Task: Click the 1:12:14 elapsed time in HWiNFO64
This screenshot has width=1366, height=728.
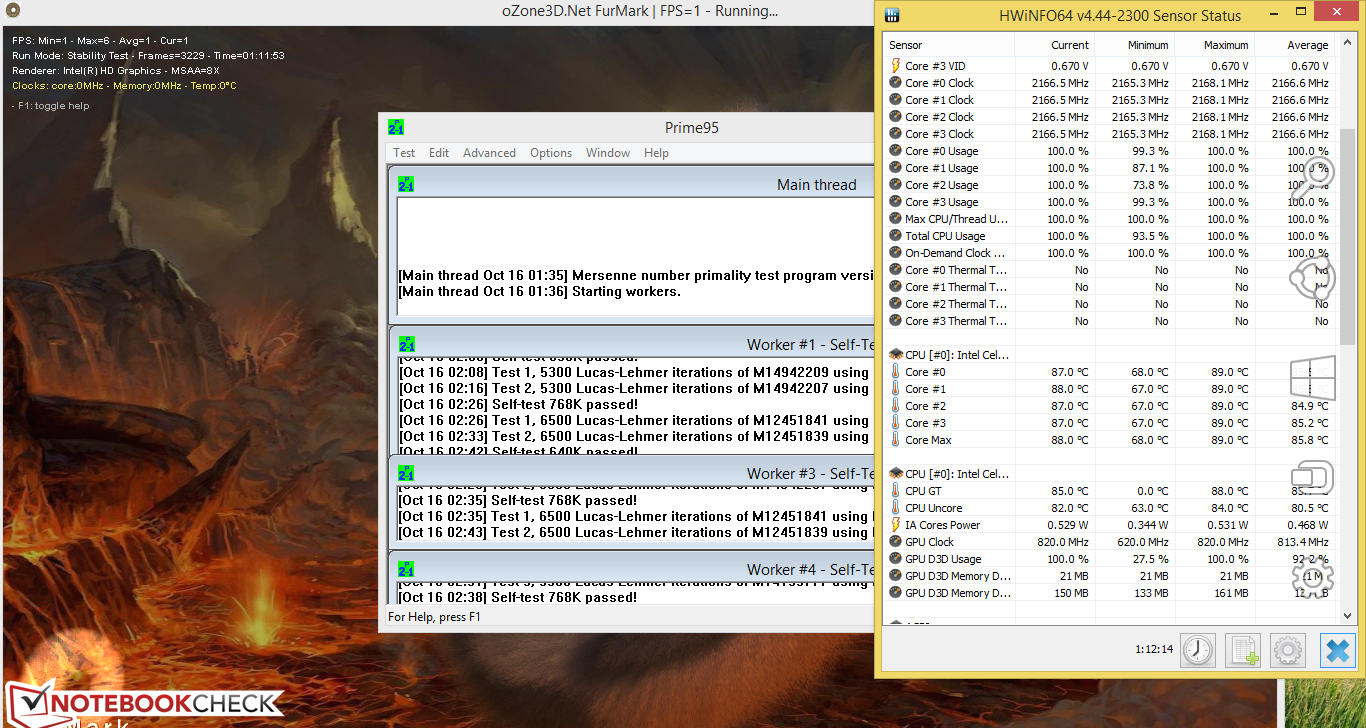Action: tap(1154, 650)
